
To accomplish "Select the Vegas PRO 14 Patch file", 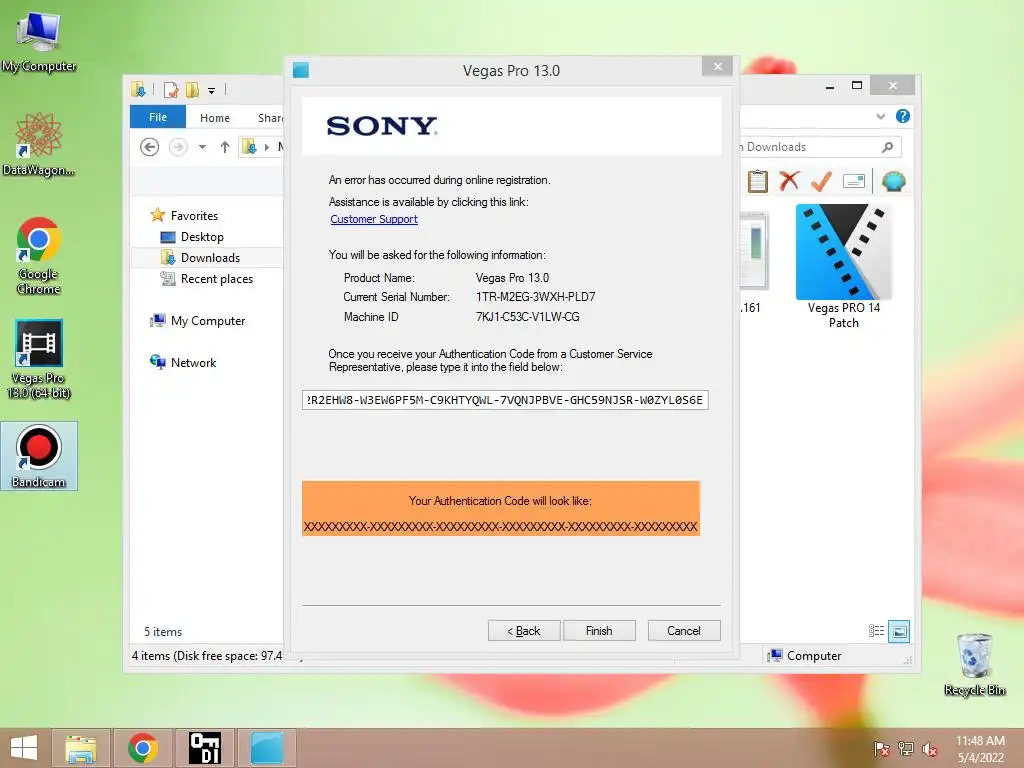I will pyautogui.click(x=844, y=266).
